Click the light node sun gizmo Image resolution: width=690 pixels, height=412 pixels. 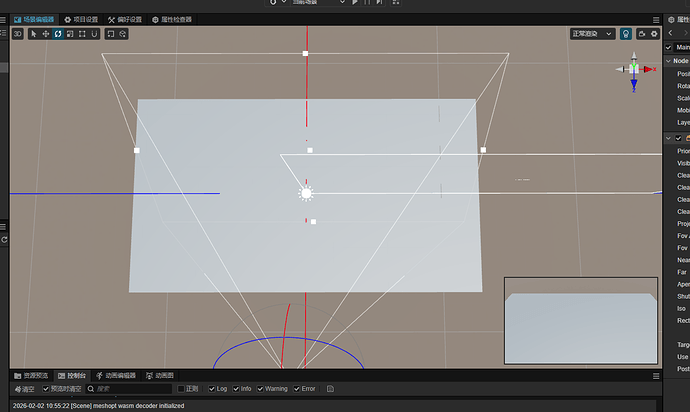(306, 193)
